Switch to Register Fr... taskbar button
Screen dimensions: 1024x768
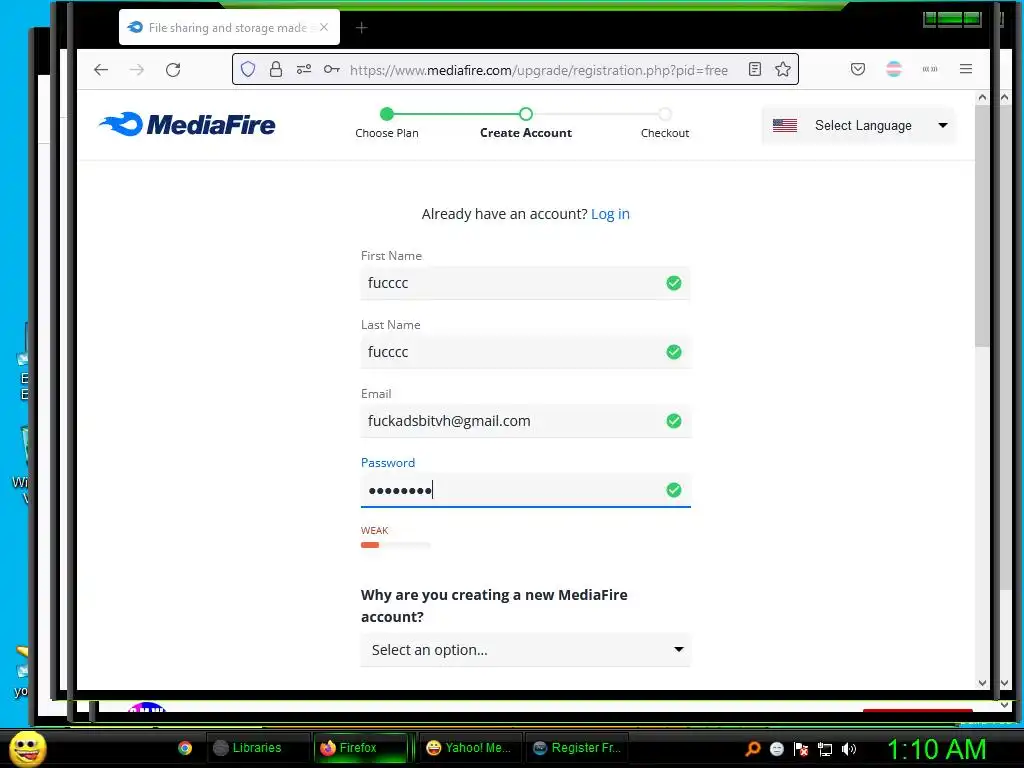577,748
